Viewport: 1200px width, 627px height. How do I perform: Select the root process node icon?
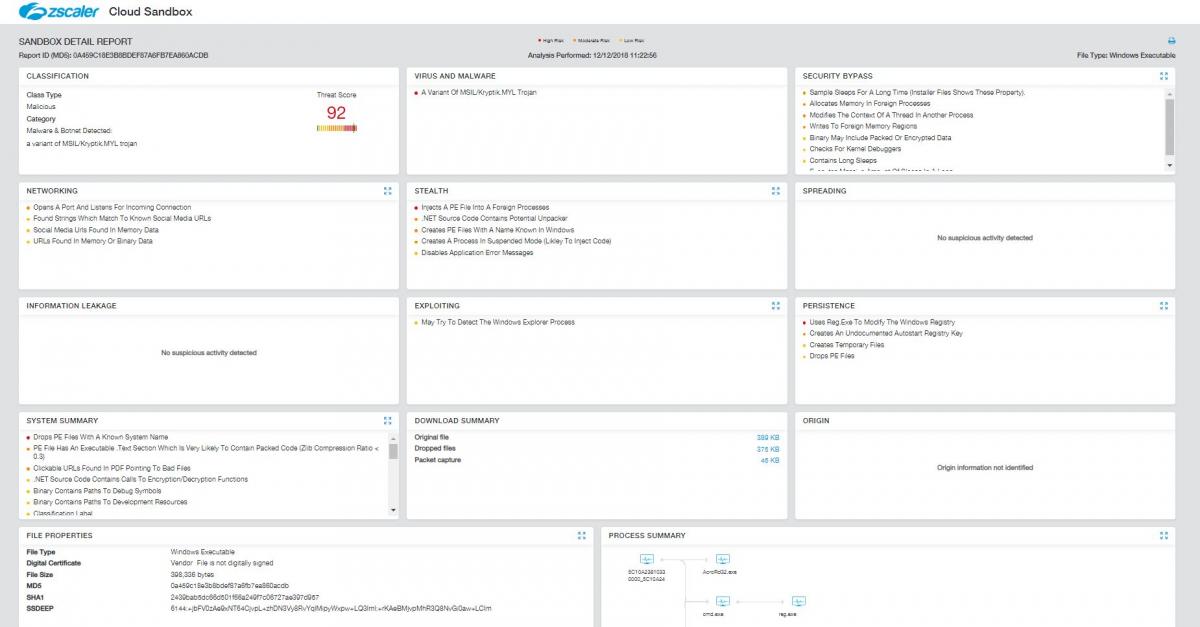pyautogui.click(x=646, y=559)
